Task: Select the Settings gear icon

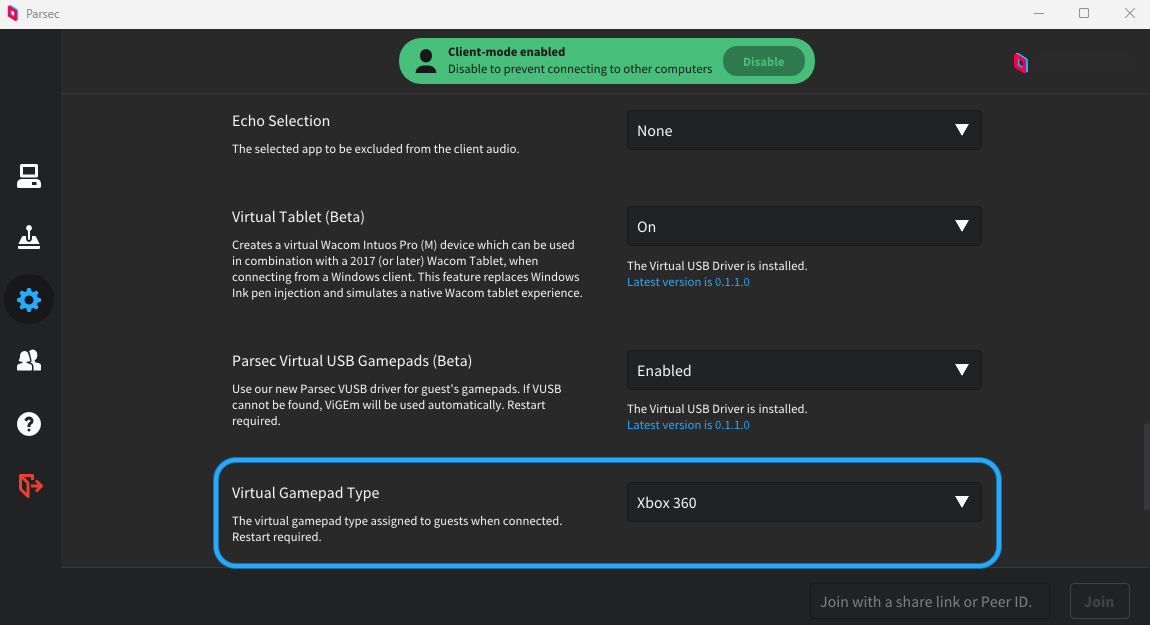Action: click(29, 299)
